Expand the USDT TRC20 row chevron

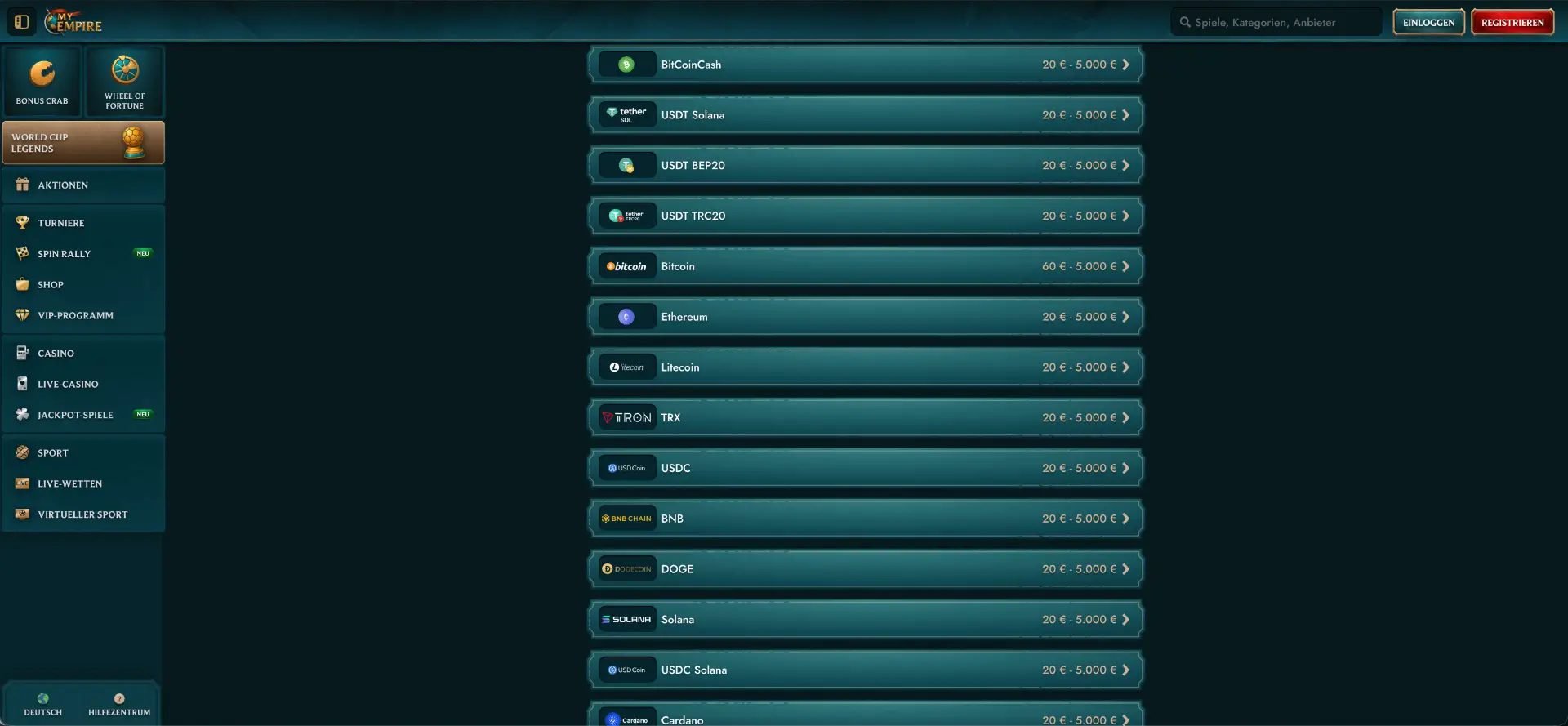point(1126,216)
